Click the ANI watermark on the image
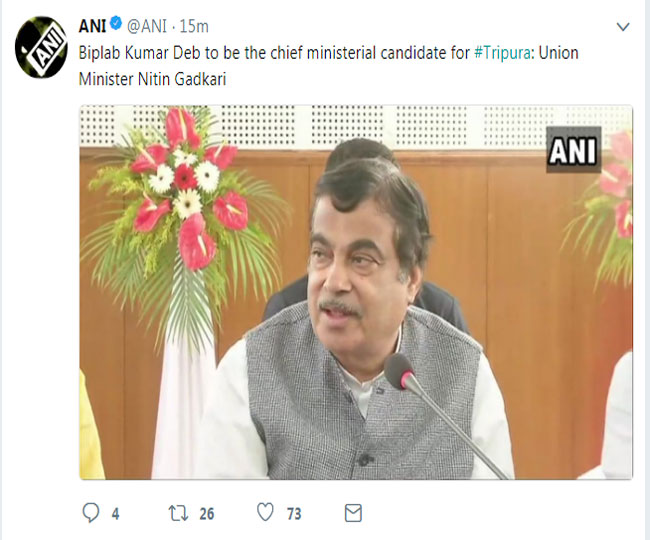 573,154
